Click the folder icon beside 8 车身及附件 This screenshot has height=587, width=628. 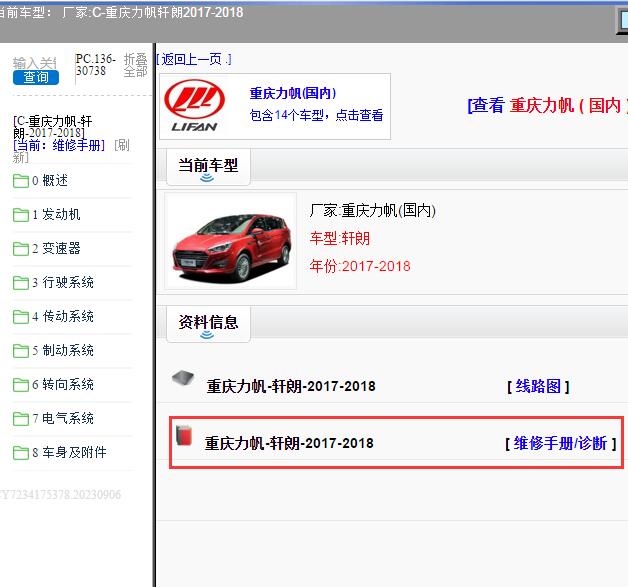(21, 453)
